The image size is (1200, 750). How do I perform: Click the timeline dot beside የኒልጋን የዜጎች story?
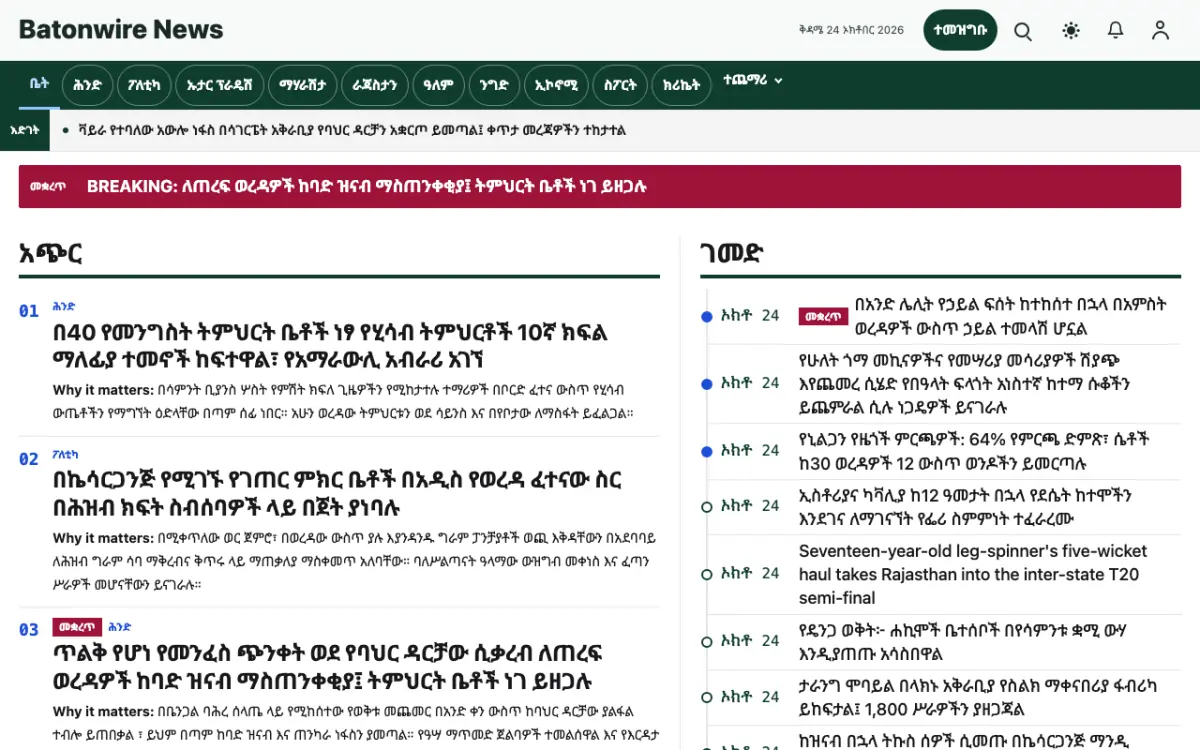(x=707, y=451)
